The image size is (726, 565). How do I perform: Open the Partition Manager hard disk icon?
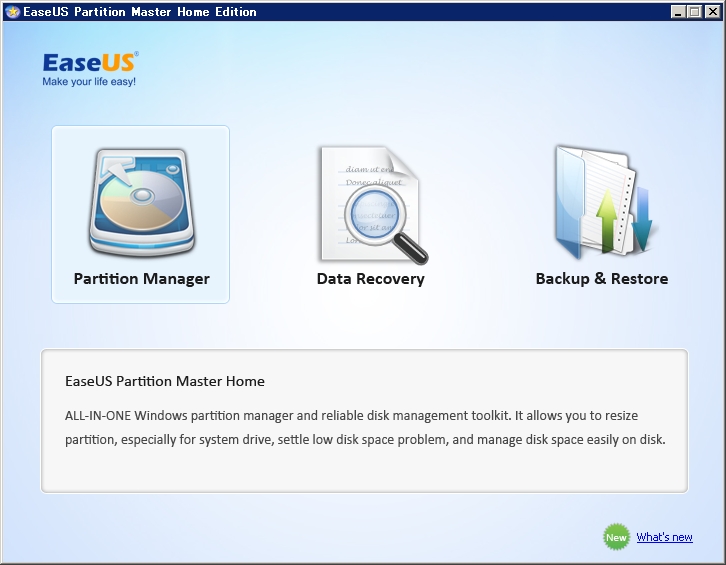[x=142, y=202]
